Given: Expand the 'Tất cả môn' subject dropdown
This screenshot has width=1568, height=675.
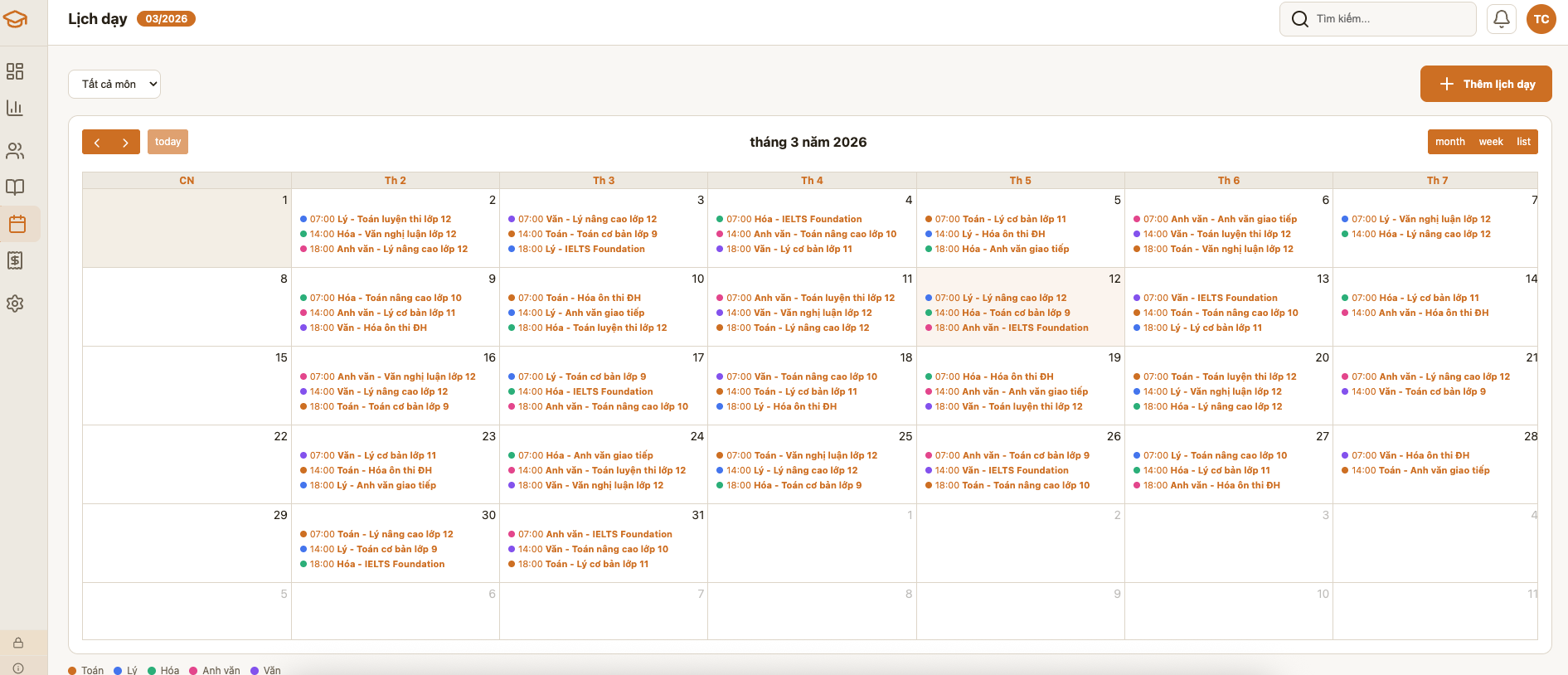Looking at the screenshot, I should coord(114,84).
